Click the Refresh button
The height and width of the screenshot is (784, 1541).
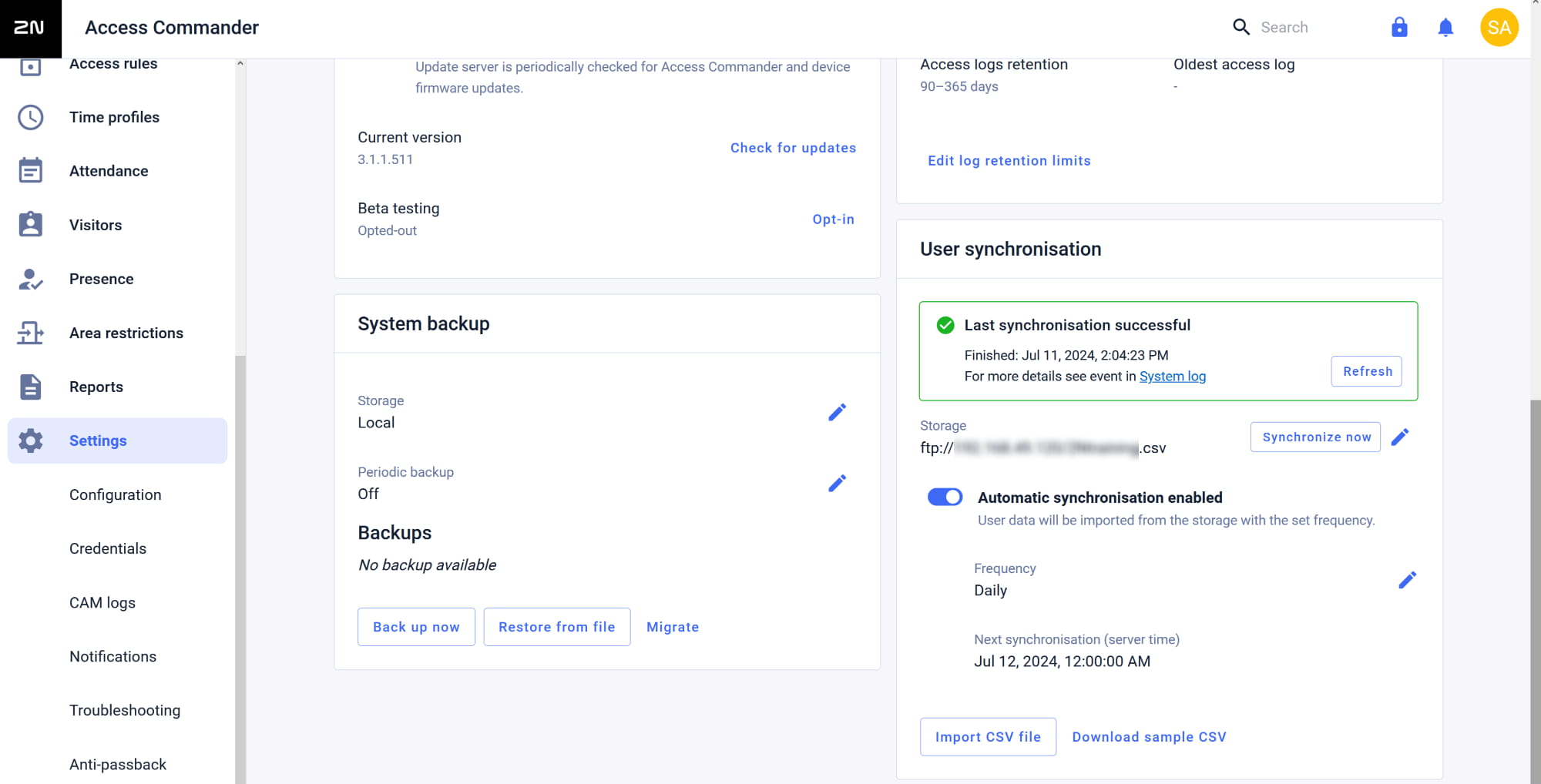(x=1367, y=371)
